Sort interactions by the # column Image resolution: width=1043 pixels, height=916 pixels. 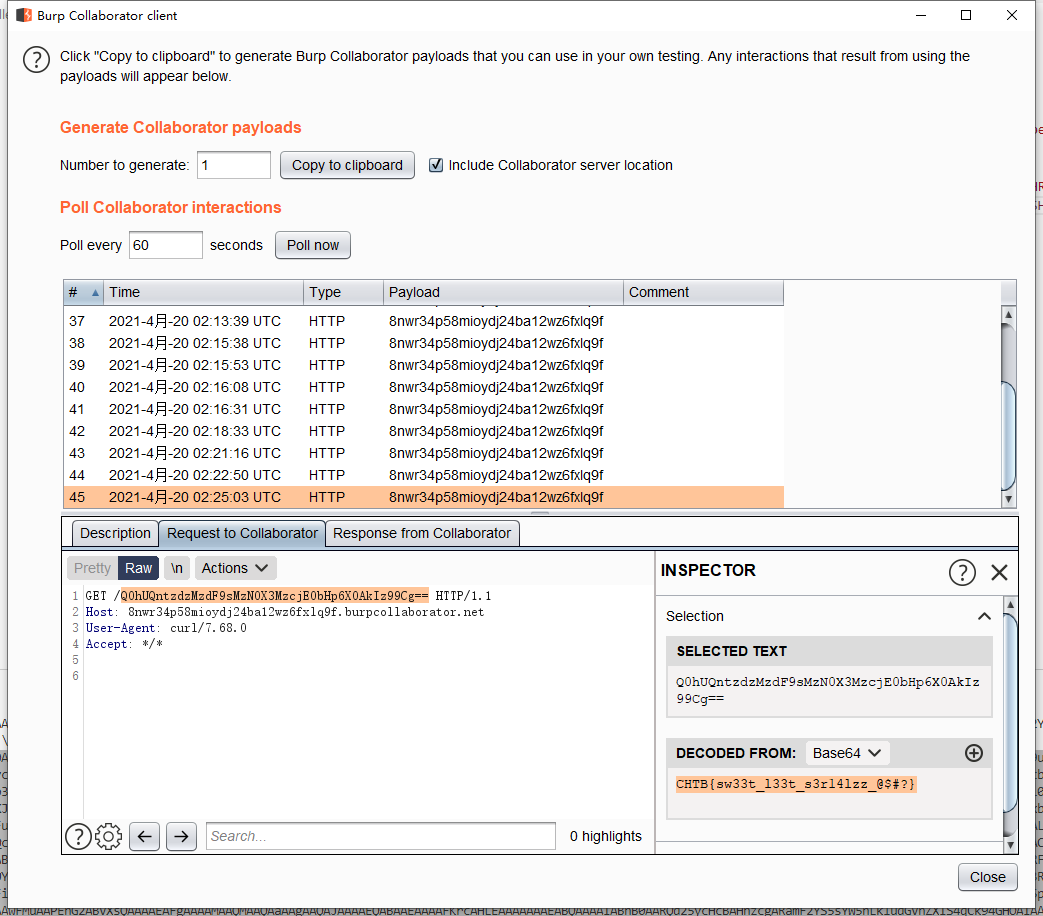[x=83, y=292]
